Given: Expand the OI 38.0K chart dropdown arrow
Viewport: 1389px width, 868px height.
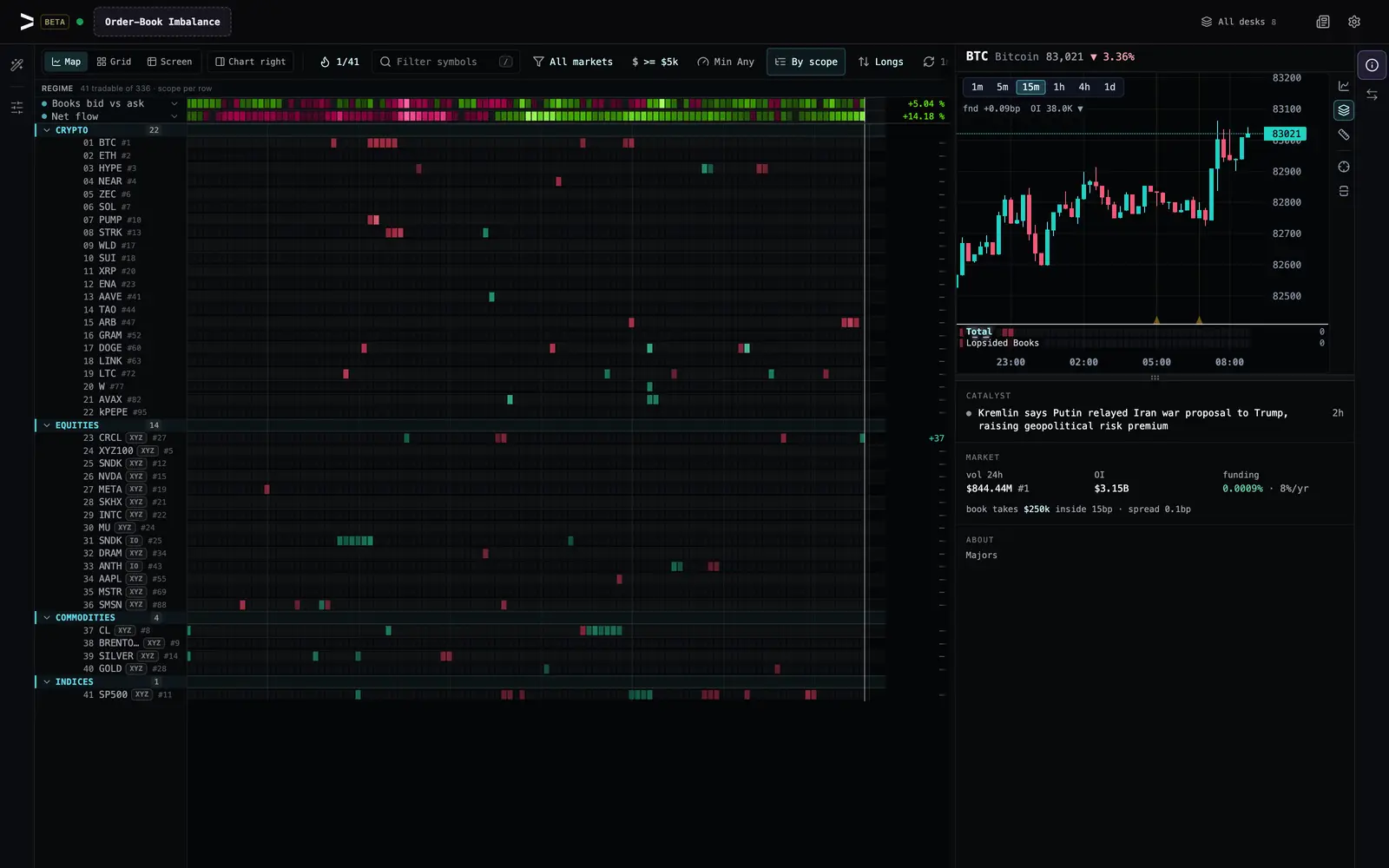Looking at the screenshot, I should coord(1080,108).
